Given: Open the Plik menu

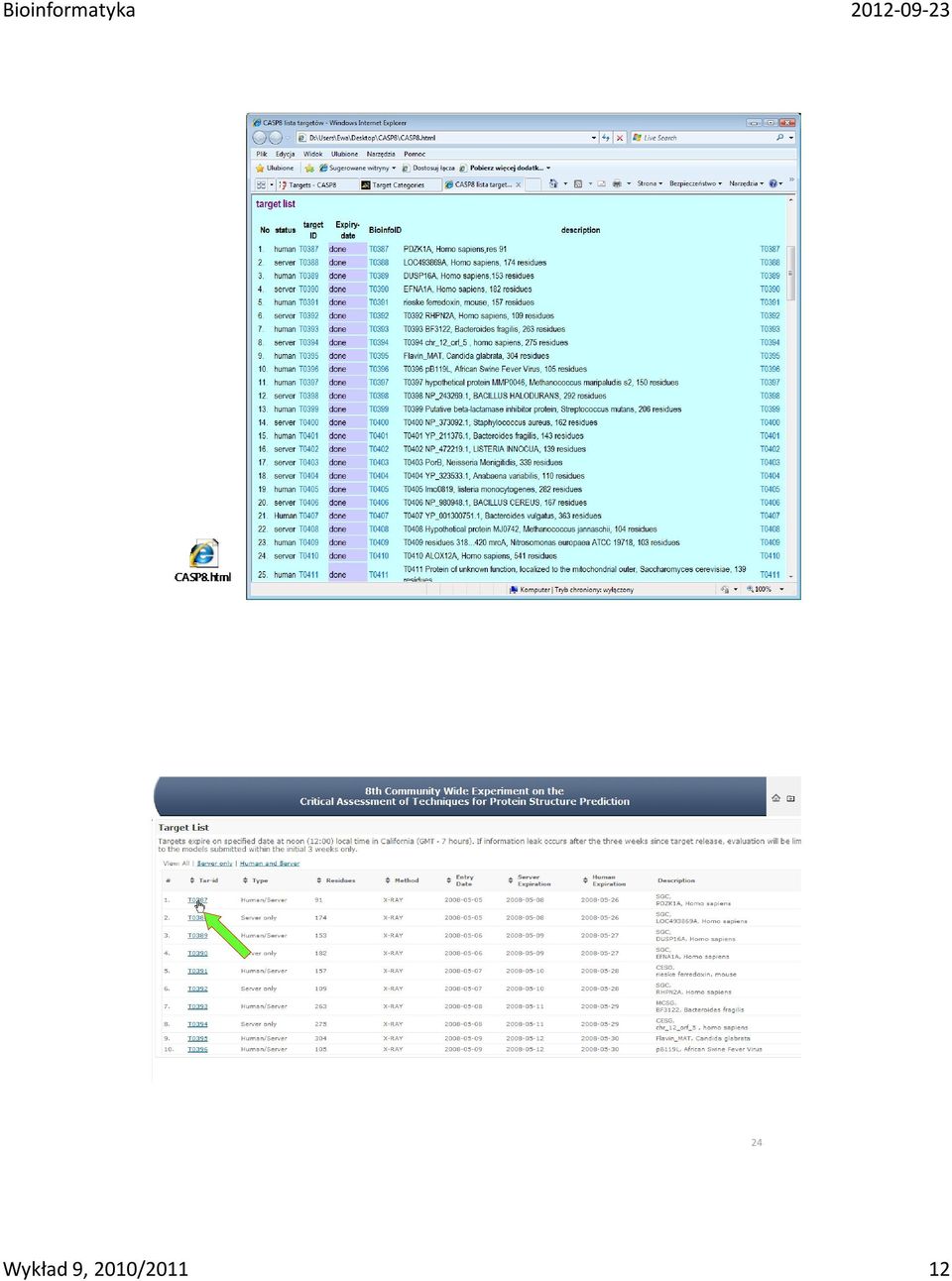Looking at the screenshot, I should pyautogui.click(x=262, y=154).
